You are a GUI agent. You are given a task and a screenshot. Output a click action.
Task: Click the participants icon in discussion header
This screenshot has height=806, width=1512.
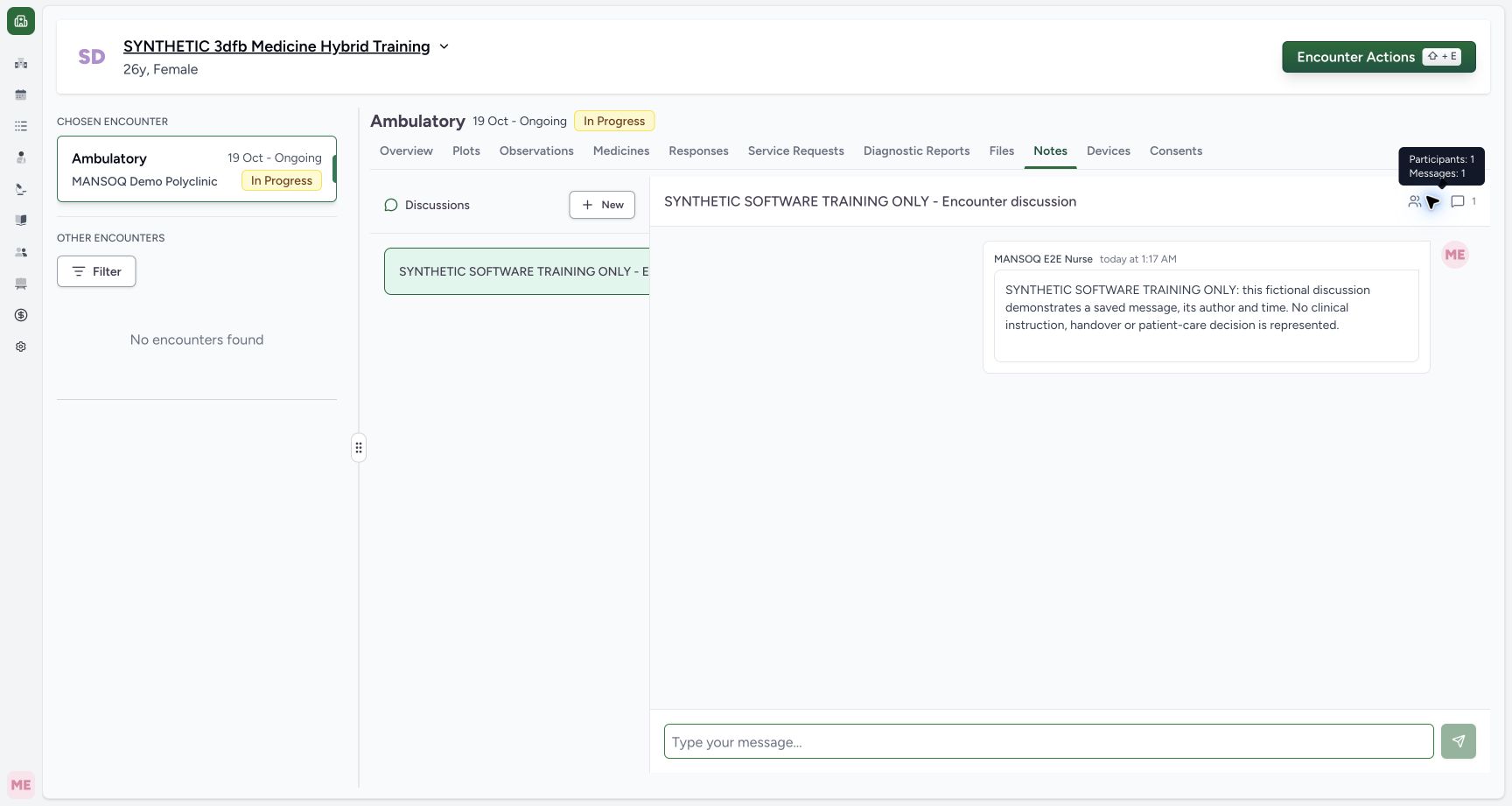click(1414, 201)
